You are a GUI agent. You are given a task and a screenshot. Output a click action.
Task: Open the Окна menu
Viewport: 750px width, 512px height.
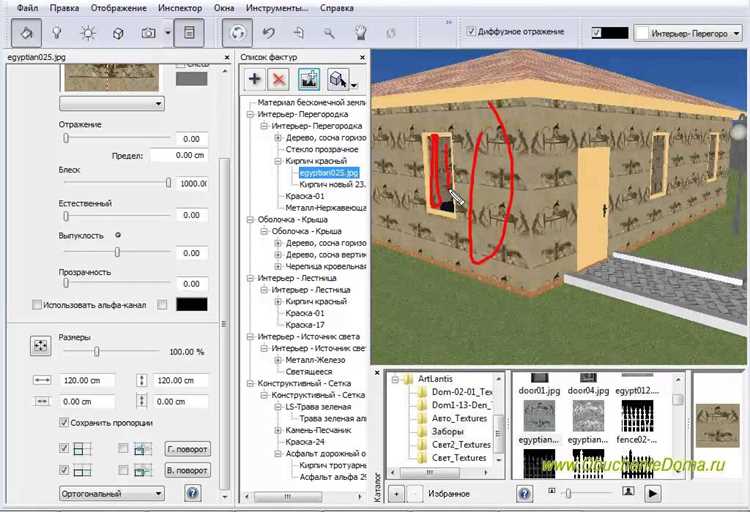(x=224, y=8)
